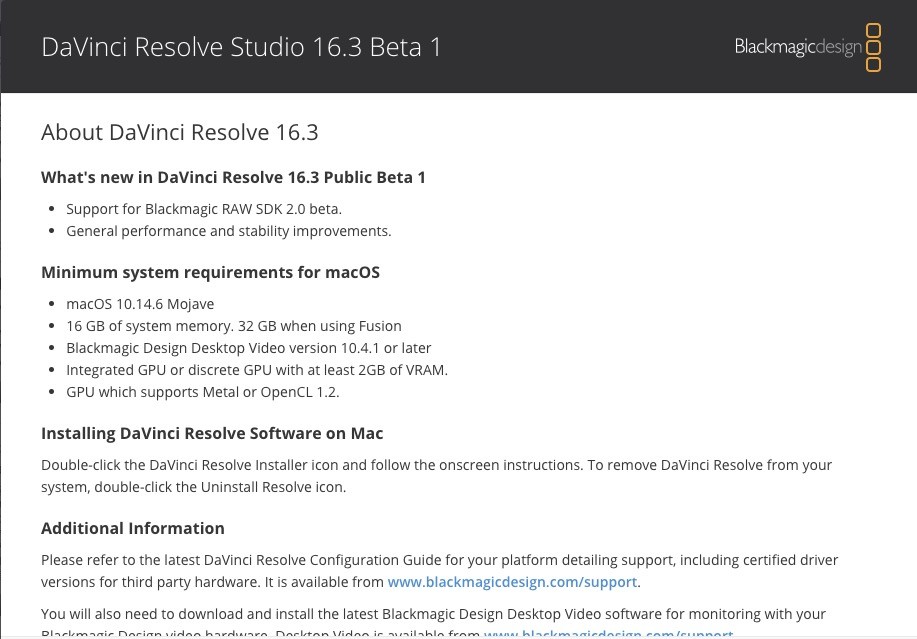The width and height of the screenshot is (917, 639).
Task: Select the 'Additional Information' heading
Action: point(133,529)
